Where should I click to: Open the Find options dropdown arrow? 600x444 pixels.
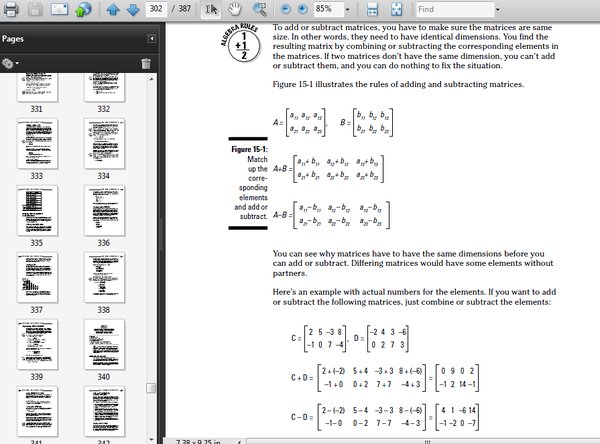[x=497, y=10]
